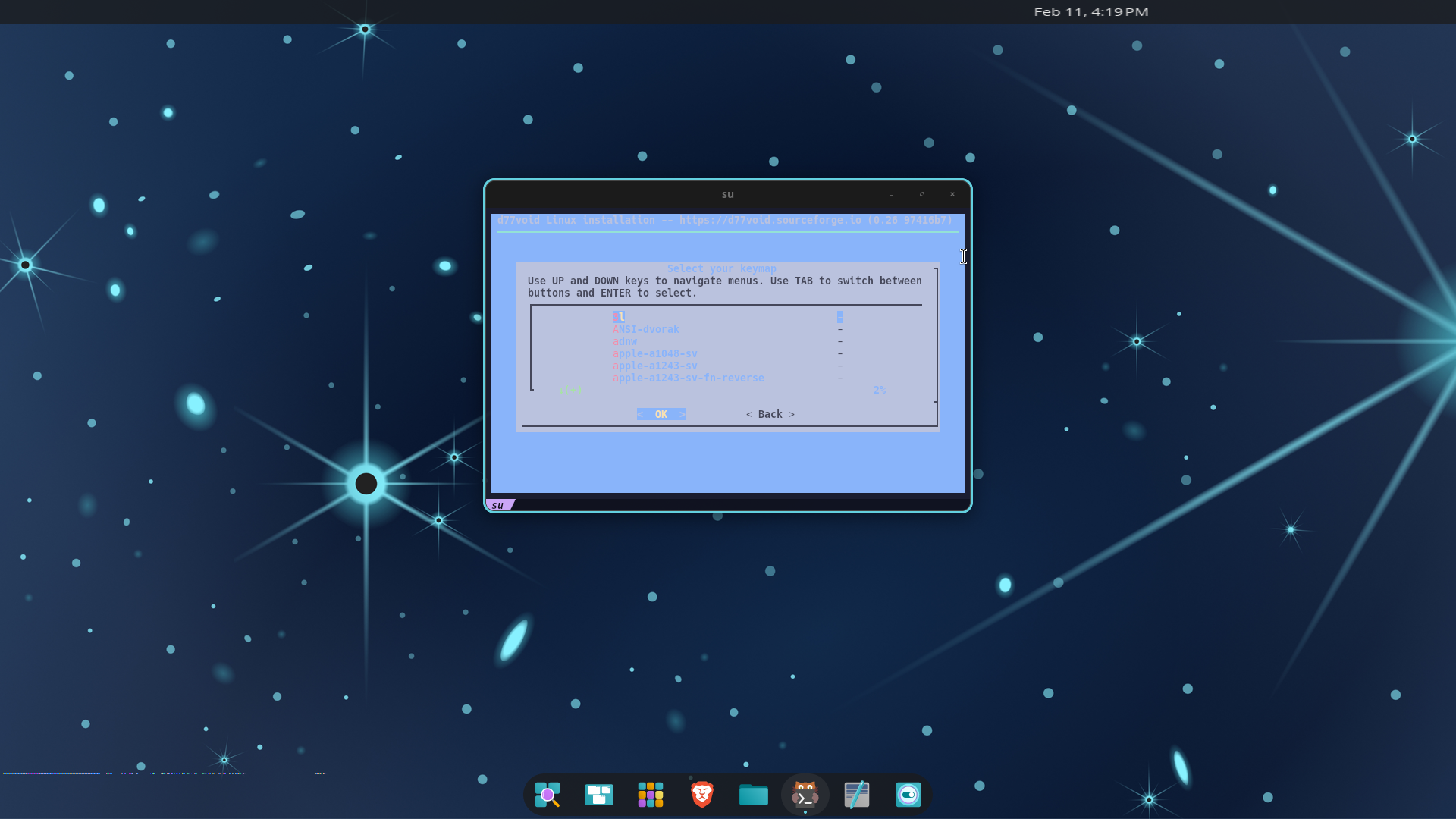The height and width of the screenshot is (819, 1456).
Task: Launch the text editor from the dock
Action: (857, 795)
